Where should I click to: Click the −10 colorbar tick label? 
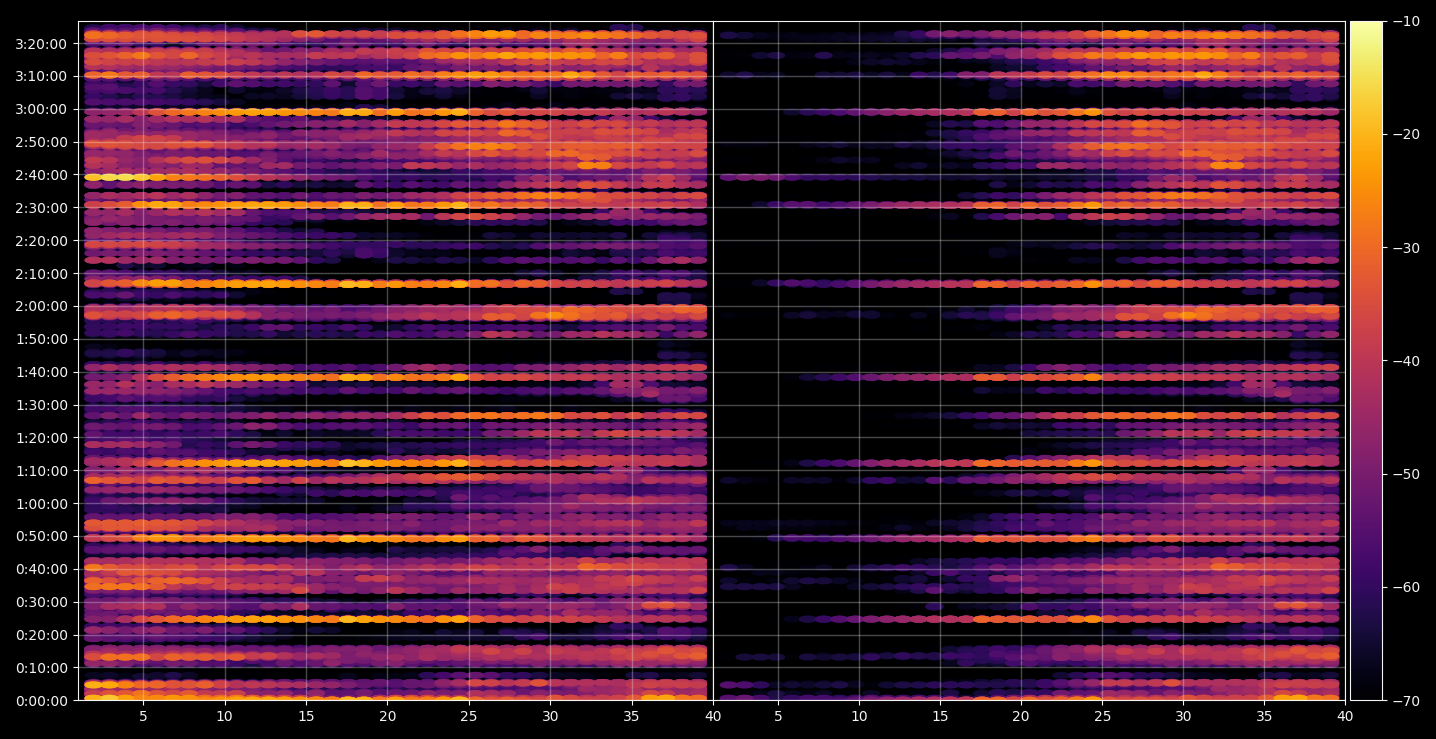tap(1405, 21)
